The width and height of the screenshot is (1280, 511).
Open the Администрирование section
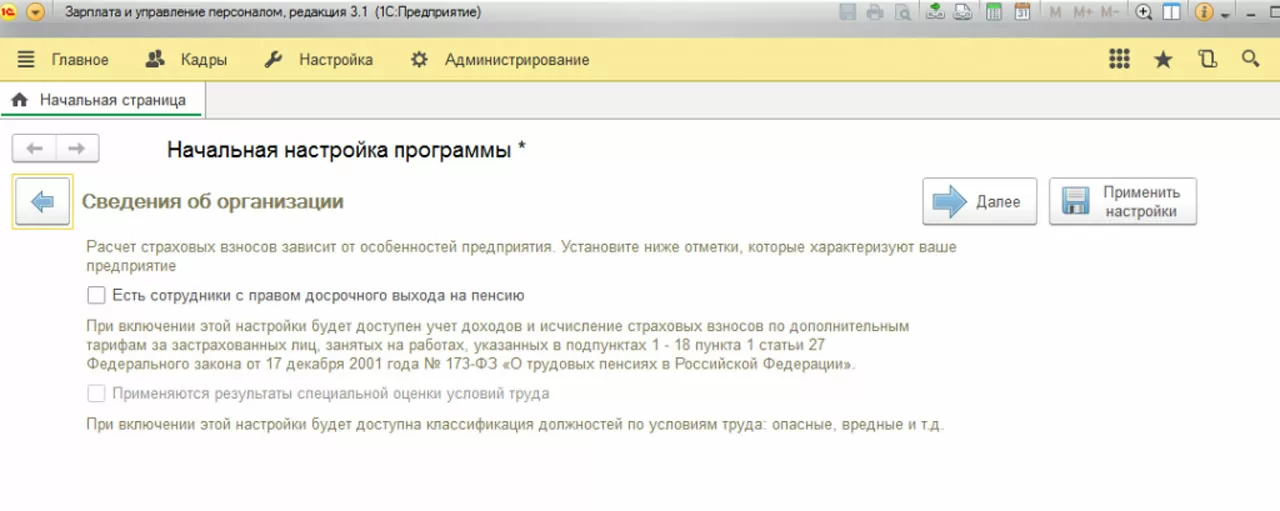(517, 60)
